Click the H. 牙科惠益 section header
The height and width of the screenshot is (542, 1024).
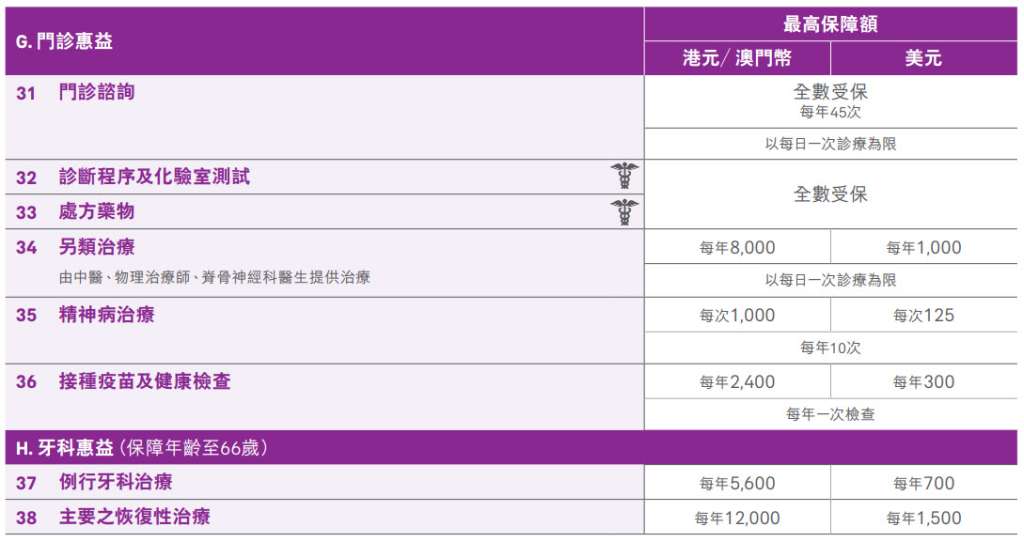pos(142,448)
